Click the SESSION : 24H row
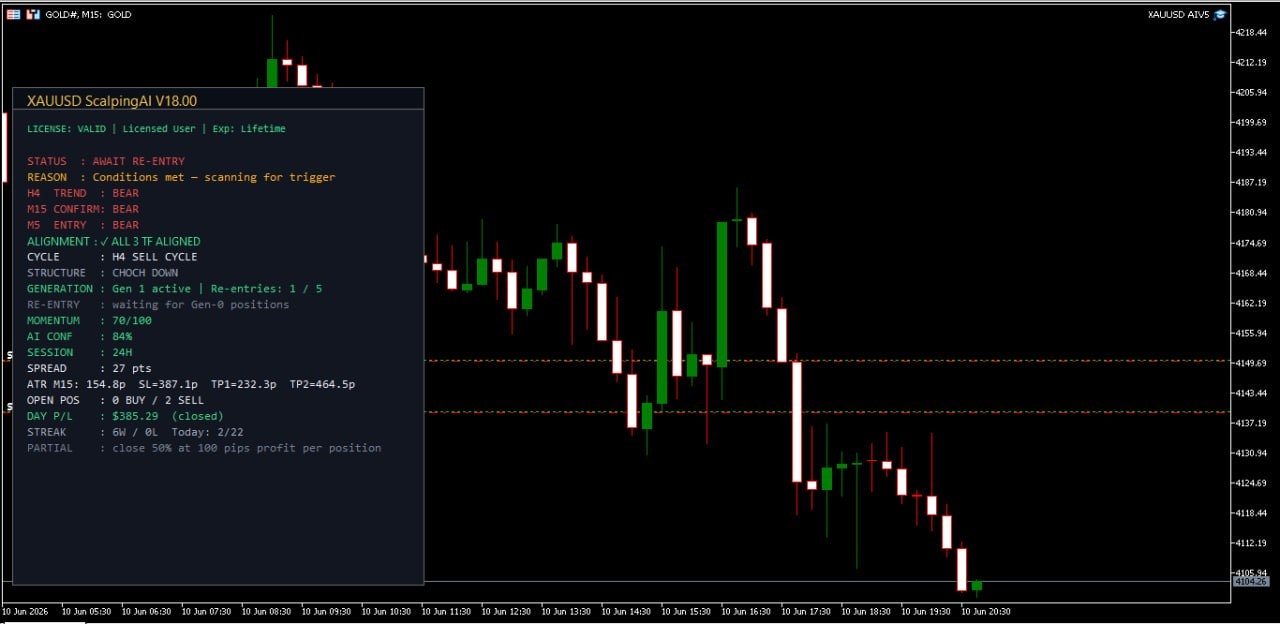Image resolution: width=1280 pixels, height=624 pixels. click(x=79, y=353)
